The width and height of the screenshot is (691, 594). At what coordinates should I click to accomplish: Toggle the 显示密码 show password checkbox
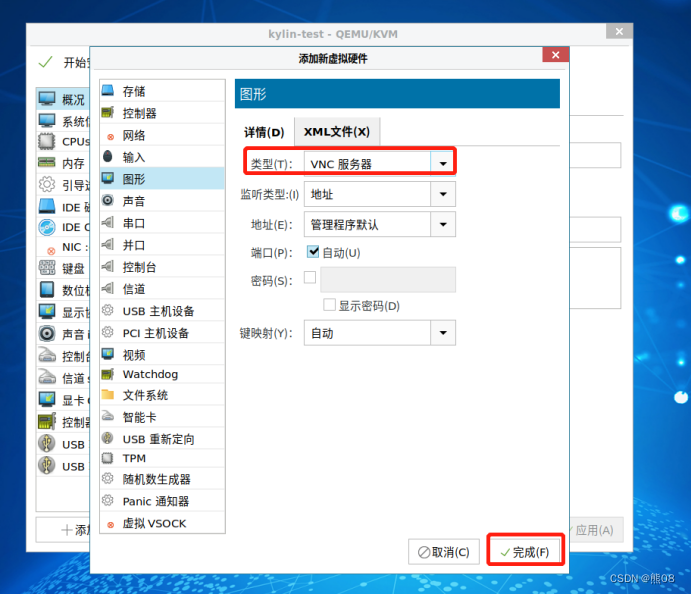[x=329, y=305]
